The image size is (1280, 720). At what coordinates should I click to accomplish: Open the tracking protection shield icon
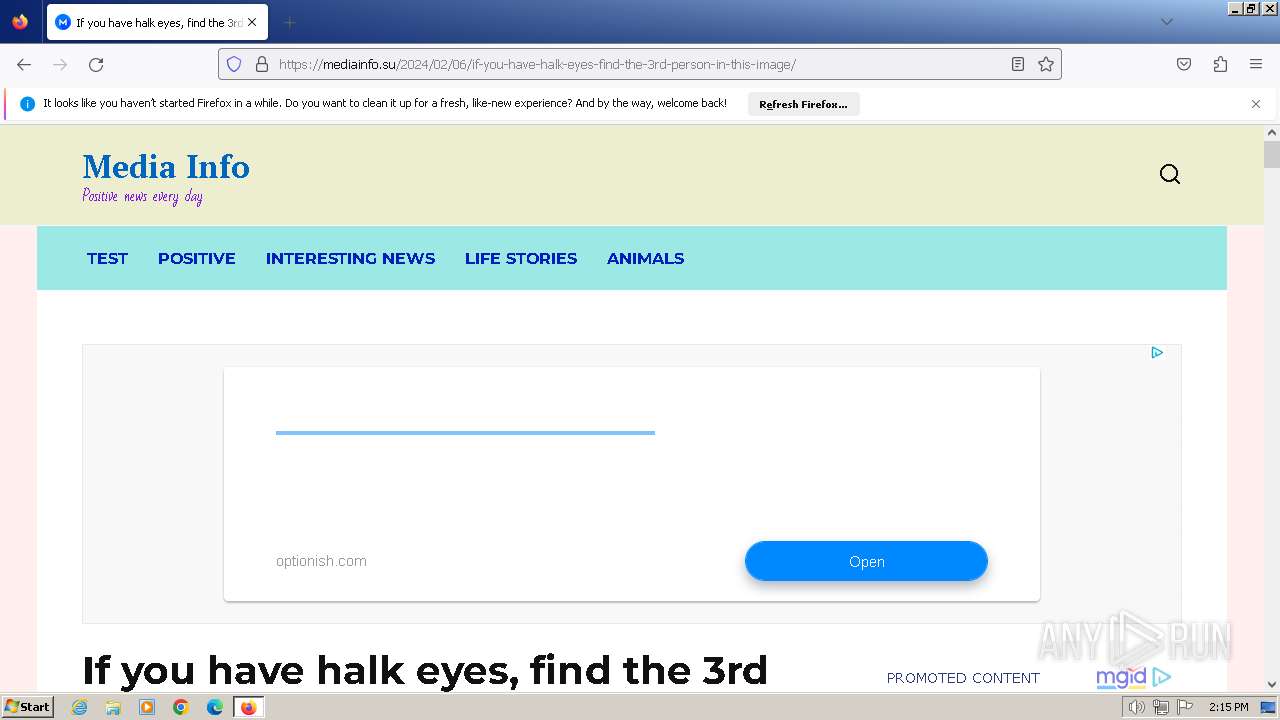234,64
